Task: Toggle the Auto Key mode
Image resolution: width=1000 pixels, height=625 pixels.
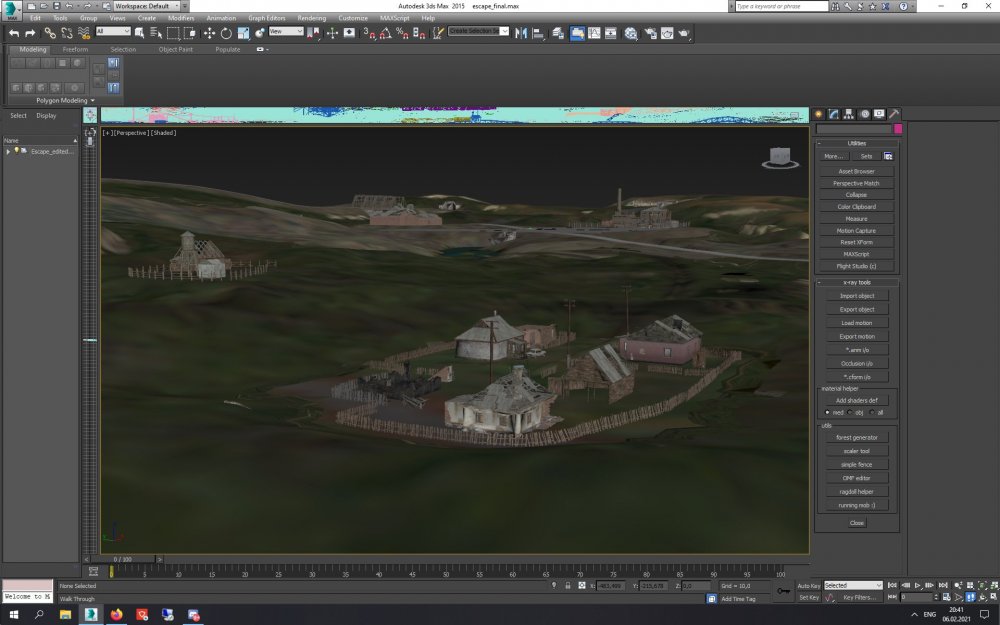Action: click(x=809, y=585)
